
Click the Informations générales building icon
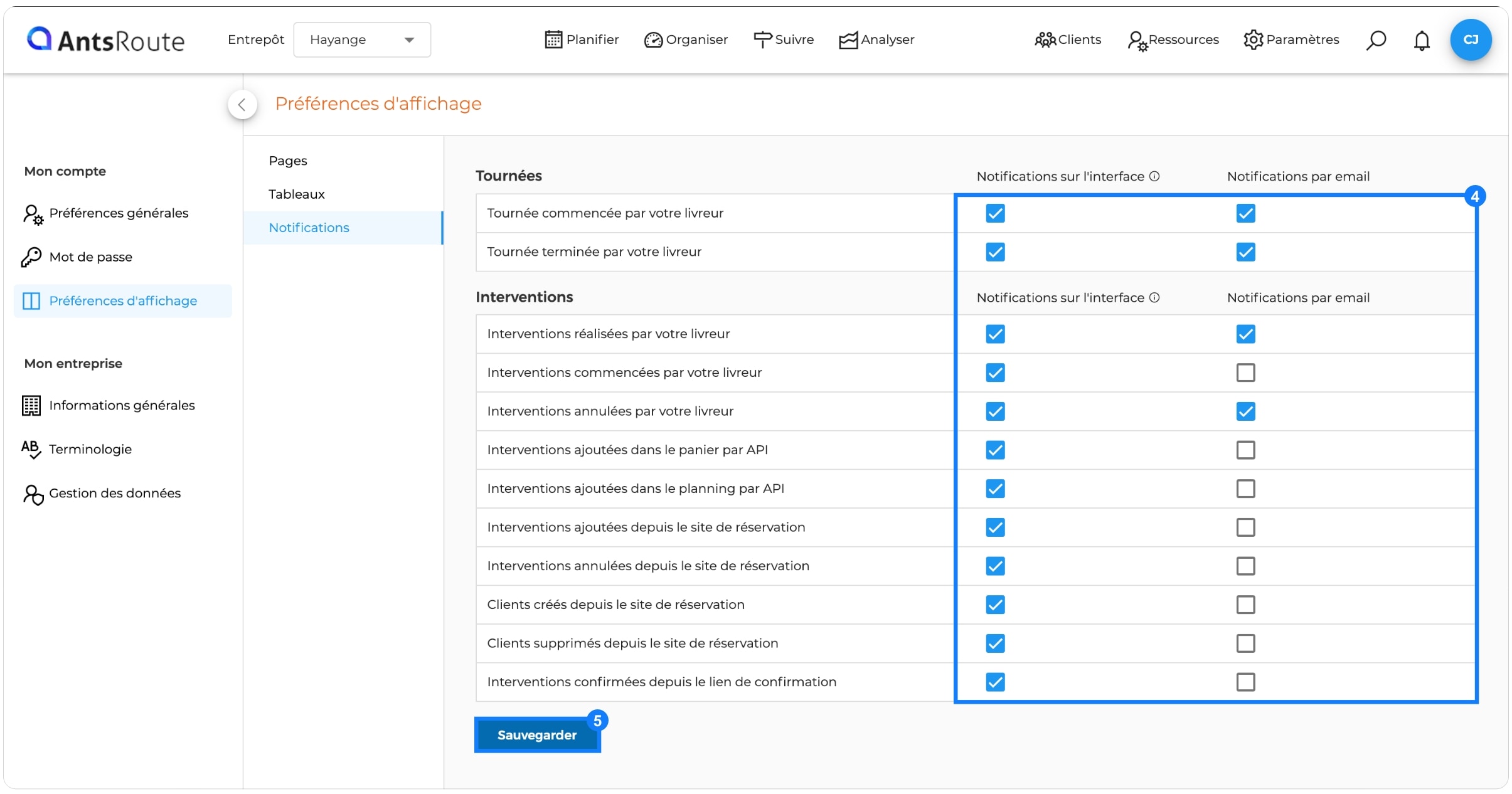[x=31, y=406]
